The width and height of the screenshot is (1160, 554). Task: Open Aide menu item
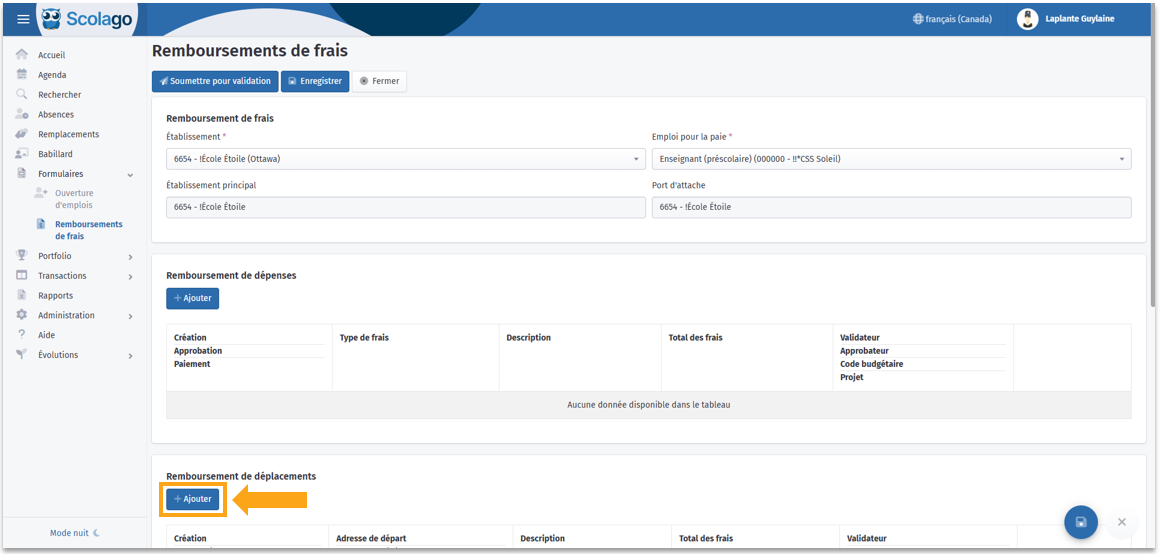[x=47, y=335]
